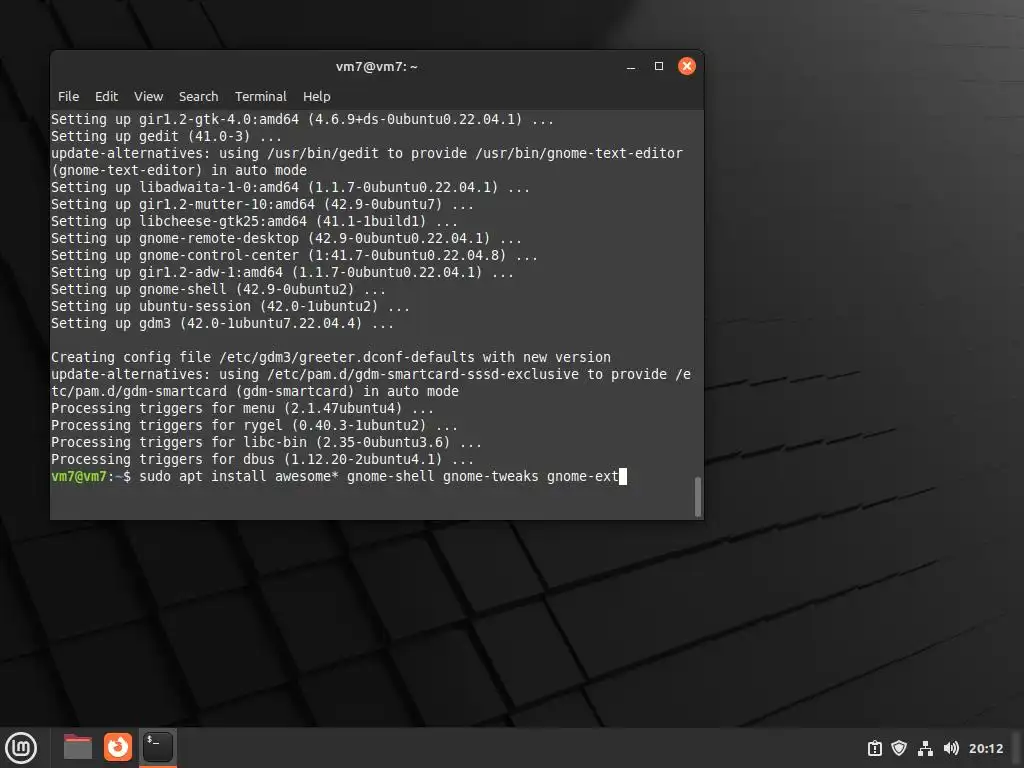The height and width of the screenshot is (768, 1024).
Task: Click 'Setting up gnome-control-center' line
Action: tap(295, 255)
